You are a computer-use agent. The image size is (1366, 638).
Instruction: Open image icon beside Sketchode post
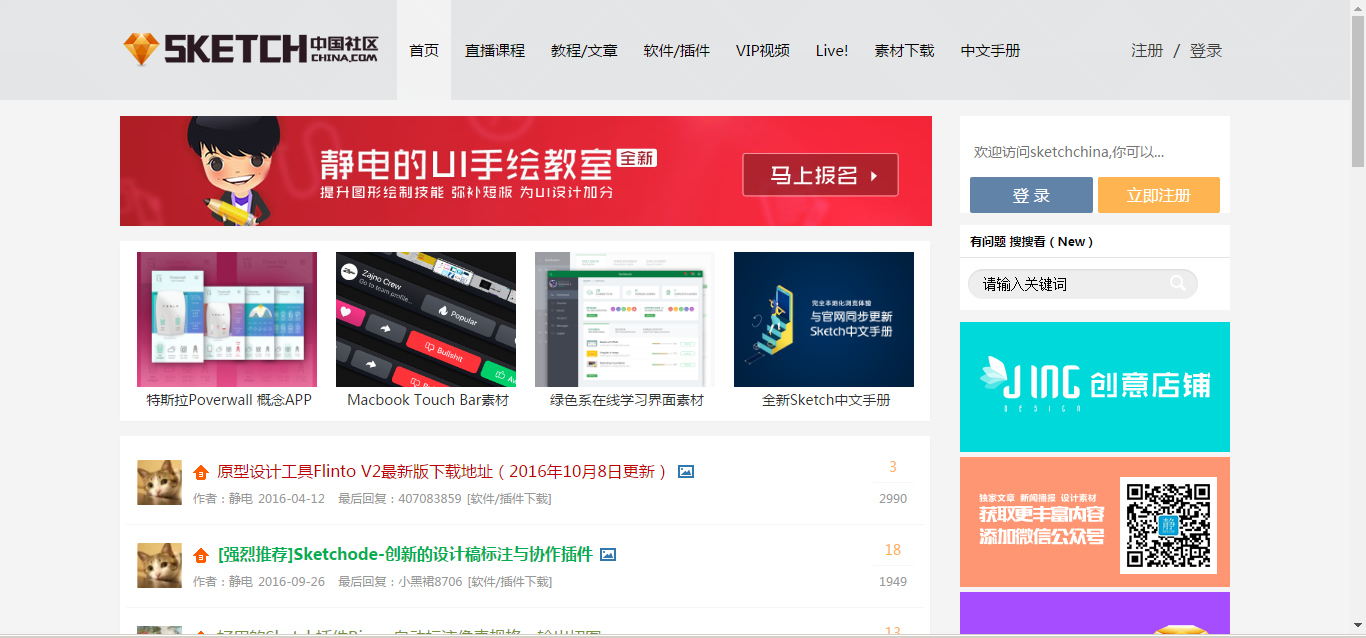(608, 554)
